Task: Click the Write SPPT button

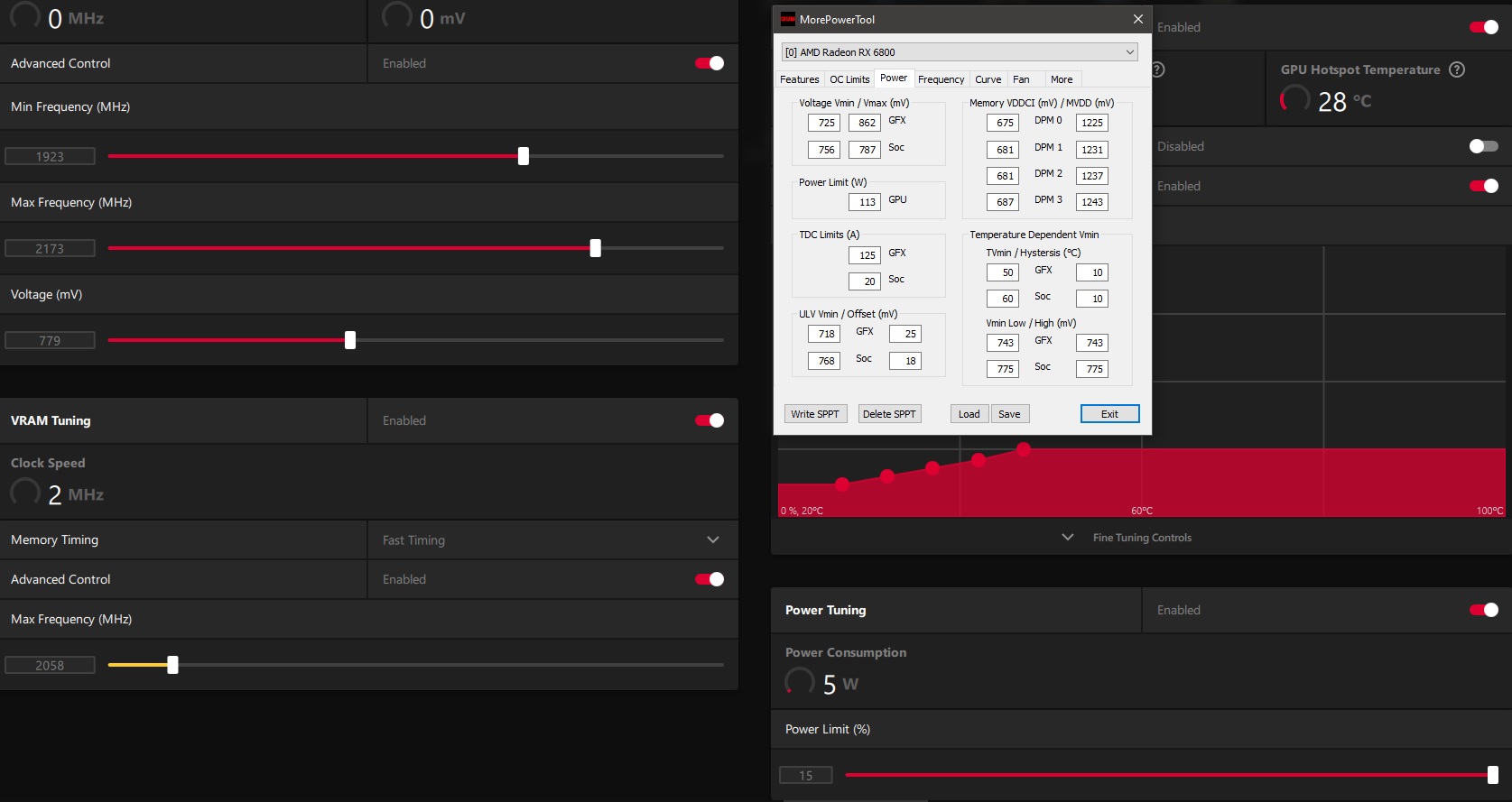Action: tap(815, 414)
